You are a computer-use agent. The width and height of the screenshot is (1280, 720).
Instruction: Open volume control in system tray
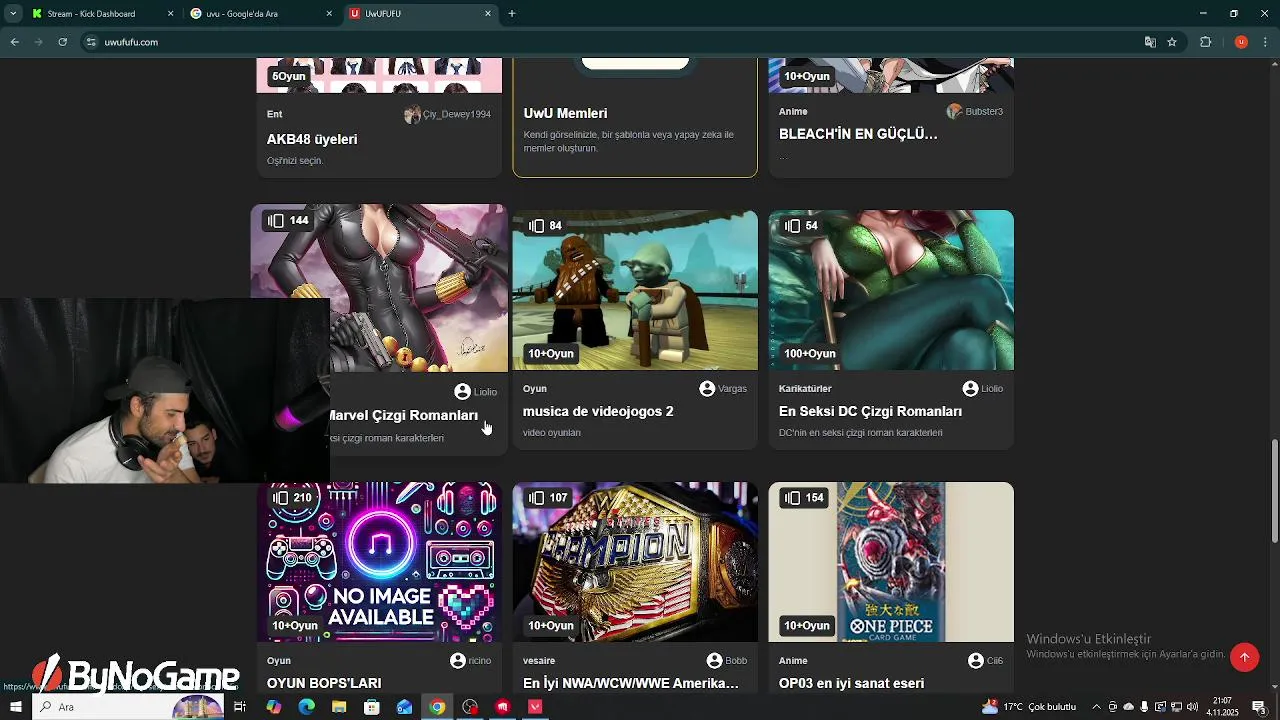point(1192,707)
